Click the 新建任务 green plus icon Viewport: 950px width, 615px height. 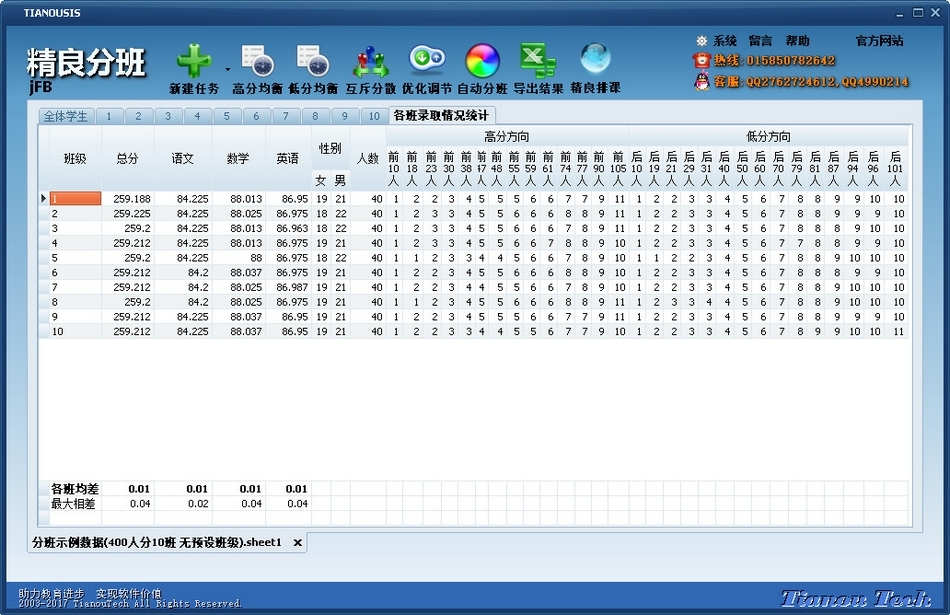194,62
